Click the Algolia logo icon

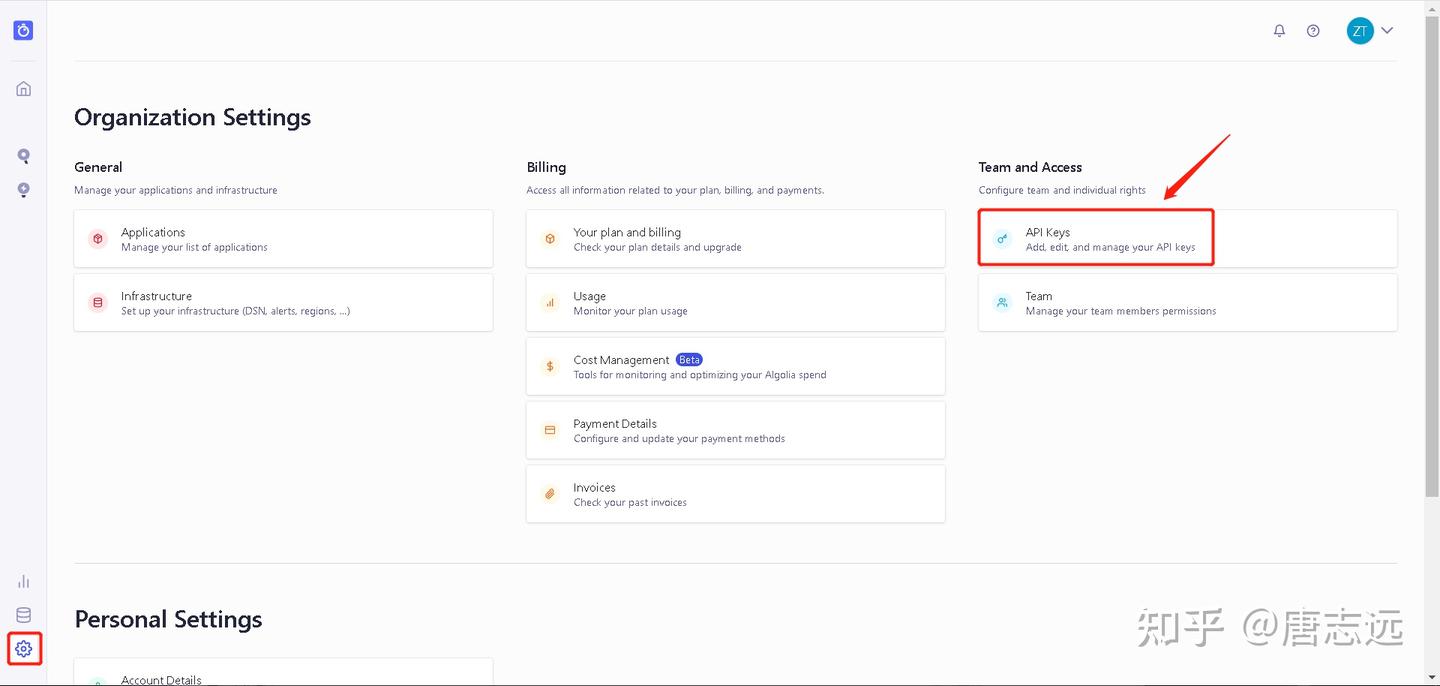point(23,30)
